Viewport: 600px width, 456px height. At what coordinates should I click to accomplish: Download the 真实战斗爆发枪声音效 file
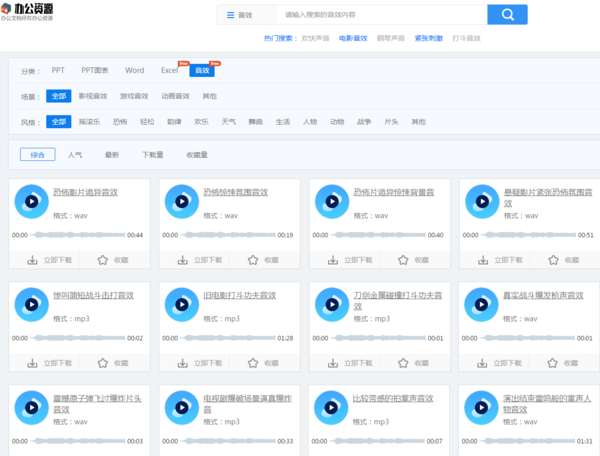pos(499,363)
